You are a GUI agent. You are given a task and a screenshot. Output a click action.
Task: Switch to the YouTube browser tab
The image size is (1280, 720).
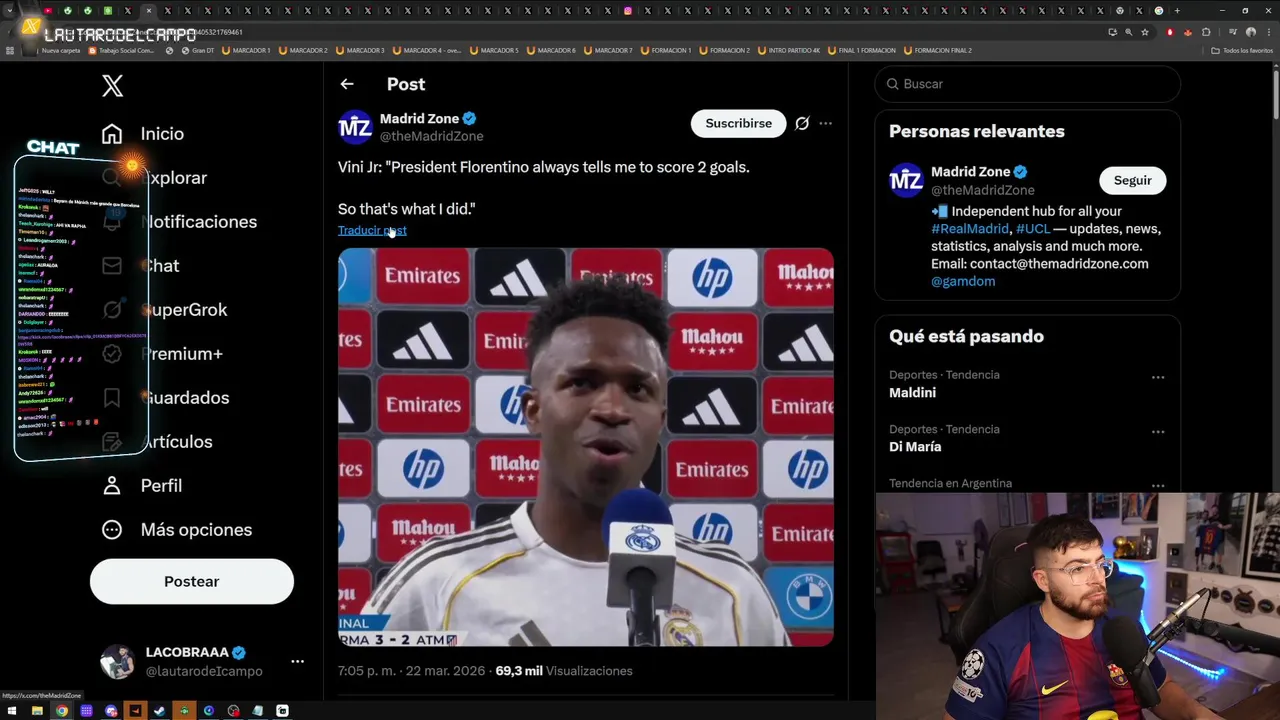click(x=47, y=11)
